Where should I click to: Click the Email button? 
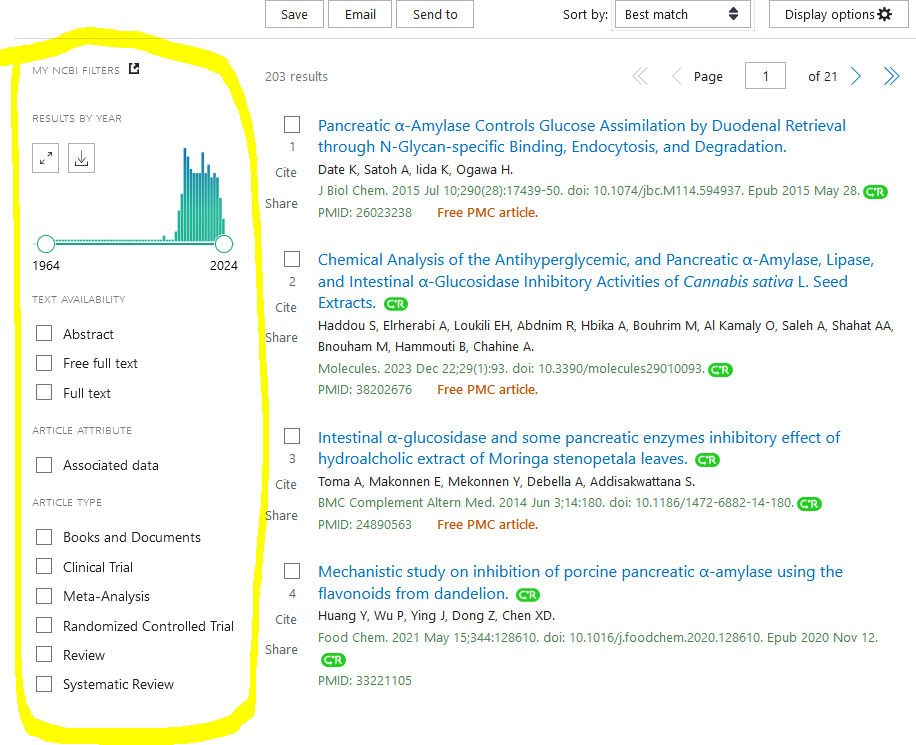coord(360,14)
